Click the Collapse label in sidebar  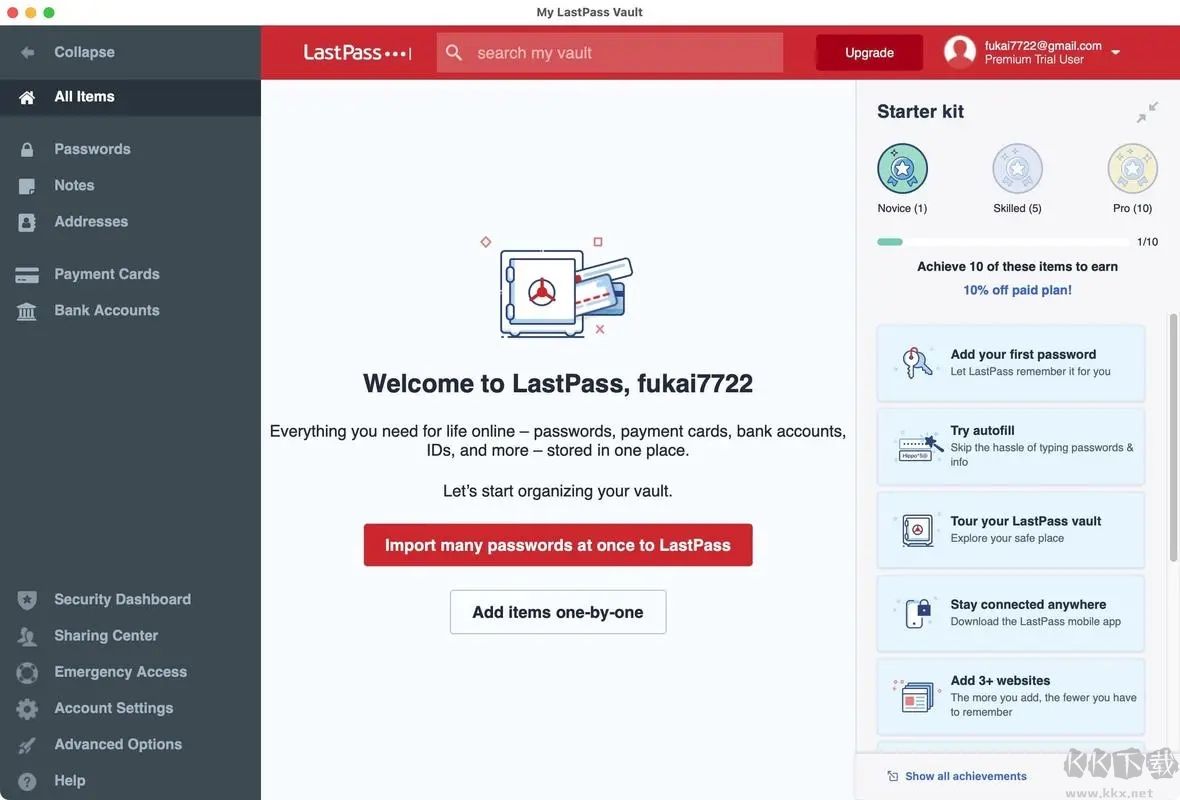(84, 52)
